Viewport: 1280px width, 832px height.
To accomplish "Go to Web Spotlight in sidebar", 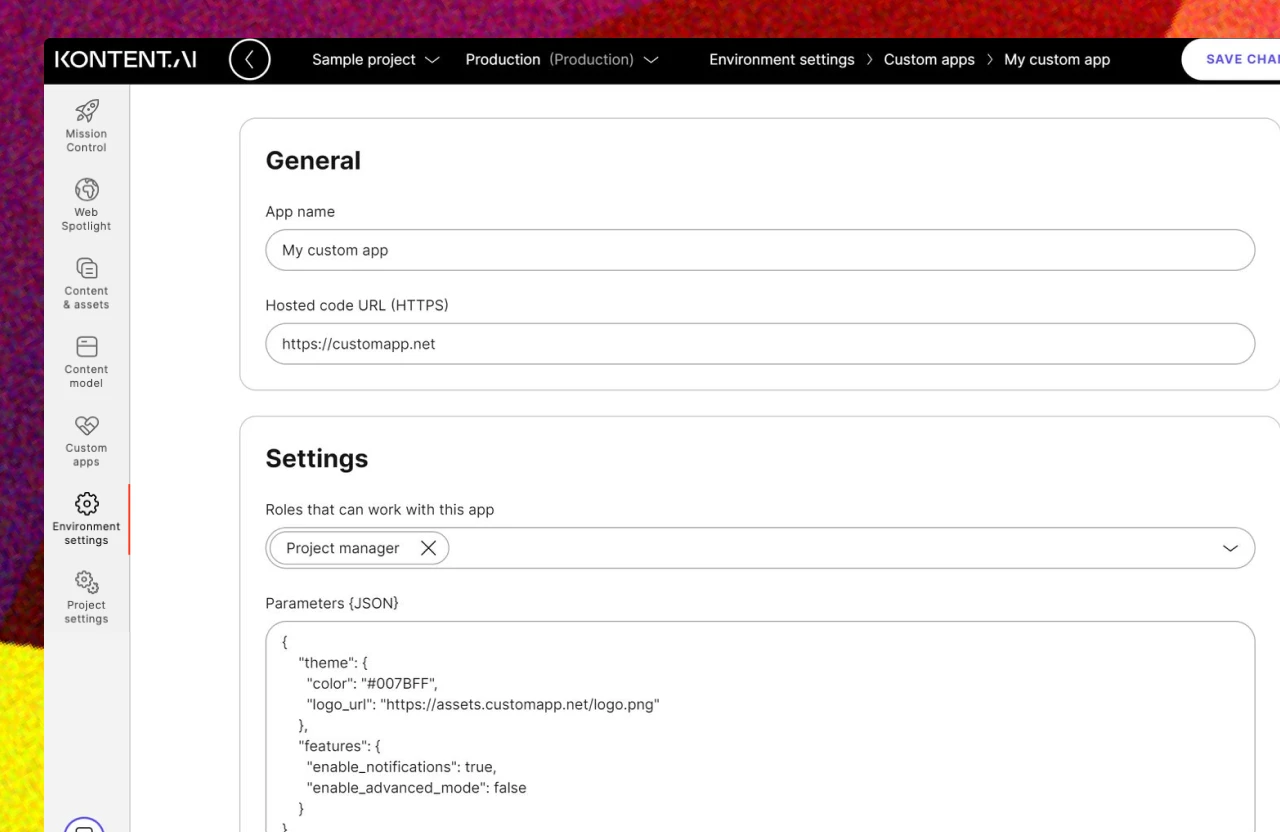I will click(x=86, y=204).
